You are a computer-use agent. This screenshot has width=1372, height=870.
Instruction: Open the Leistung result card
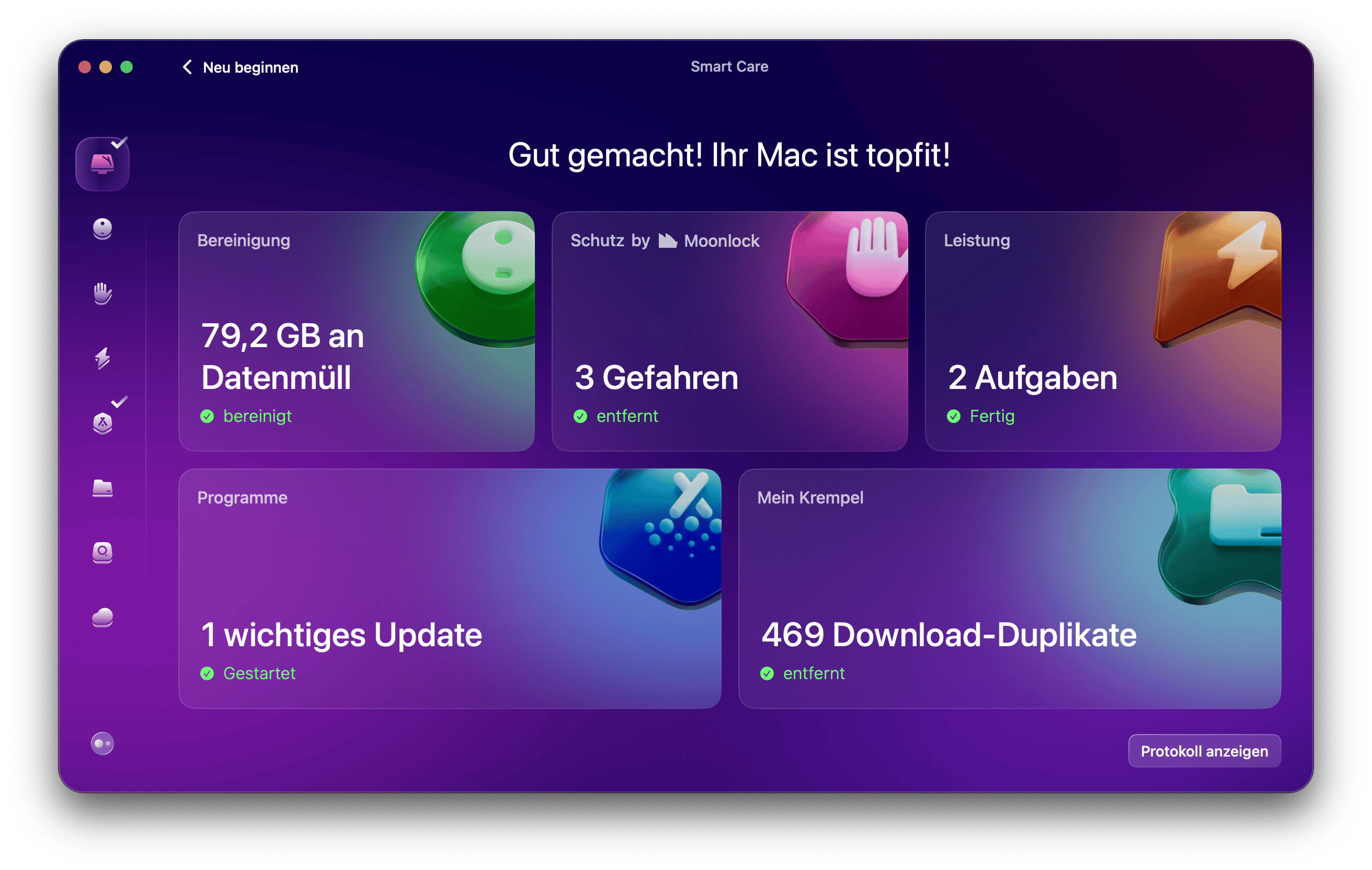[1103, 331]
